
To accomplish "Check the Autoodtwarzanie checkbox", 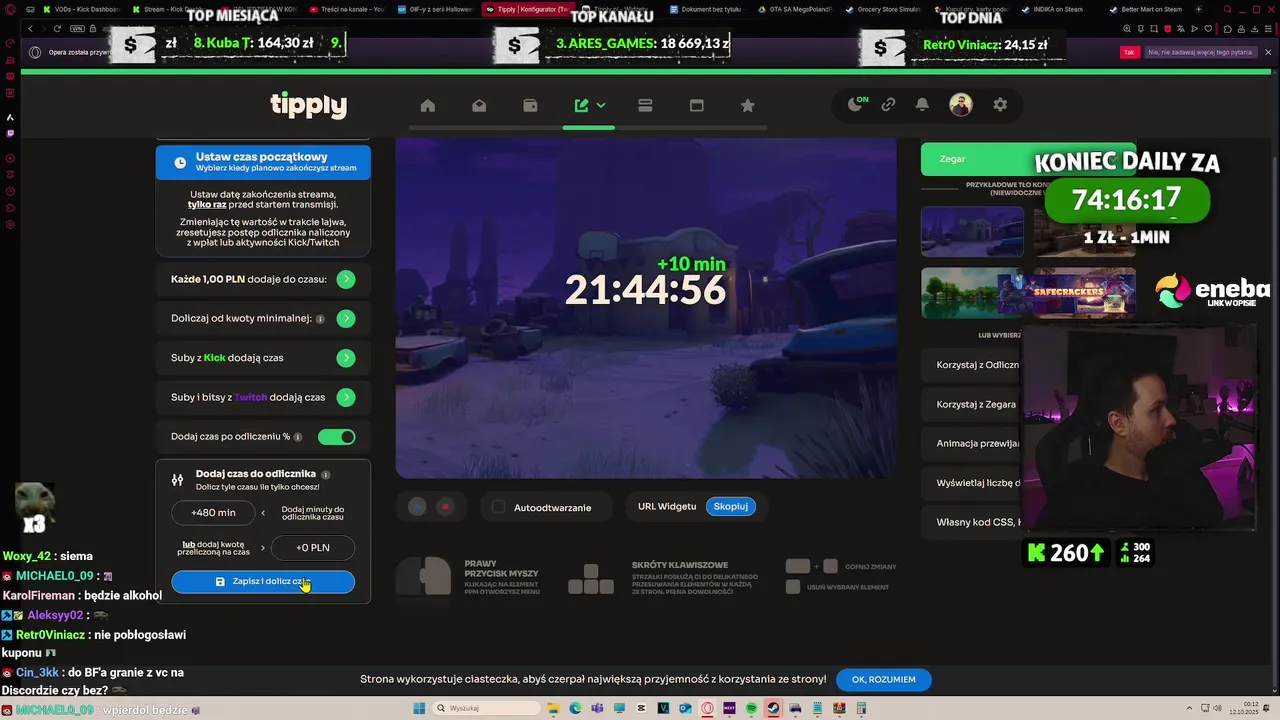I will click(499, 507).
